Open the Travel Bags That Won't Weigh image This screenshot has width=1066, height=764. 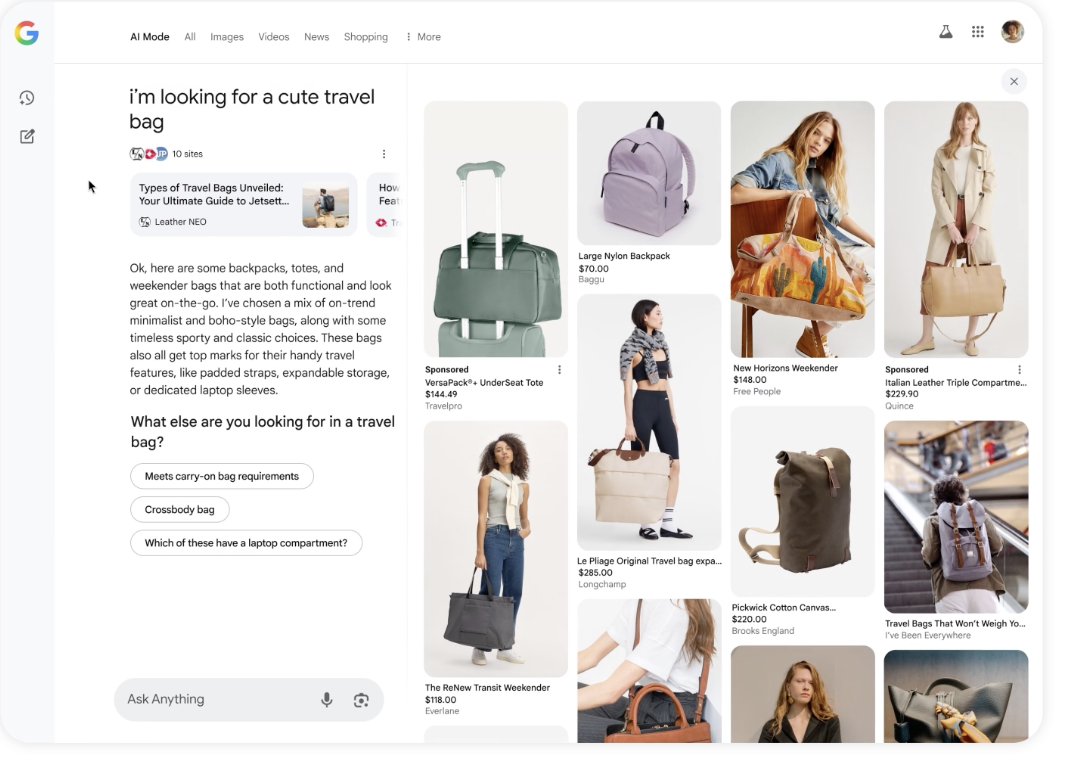point(956,517)
